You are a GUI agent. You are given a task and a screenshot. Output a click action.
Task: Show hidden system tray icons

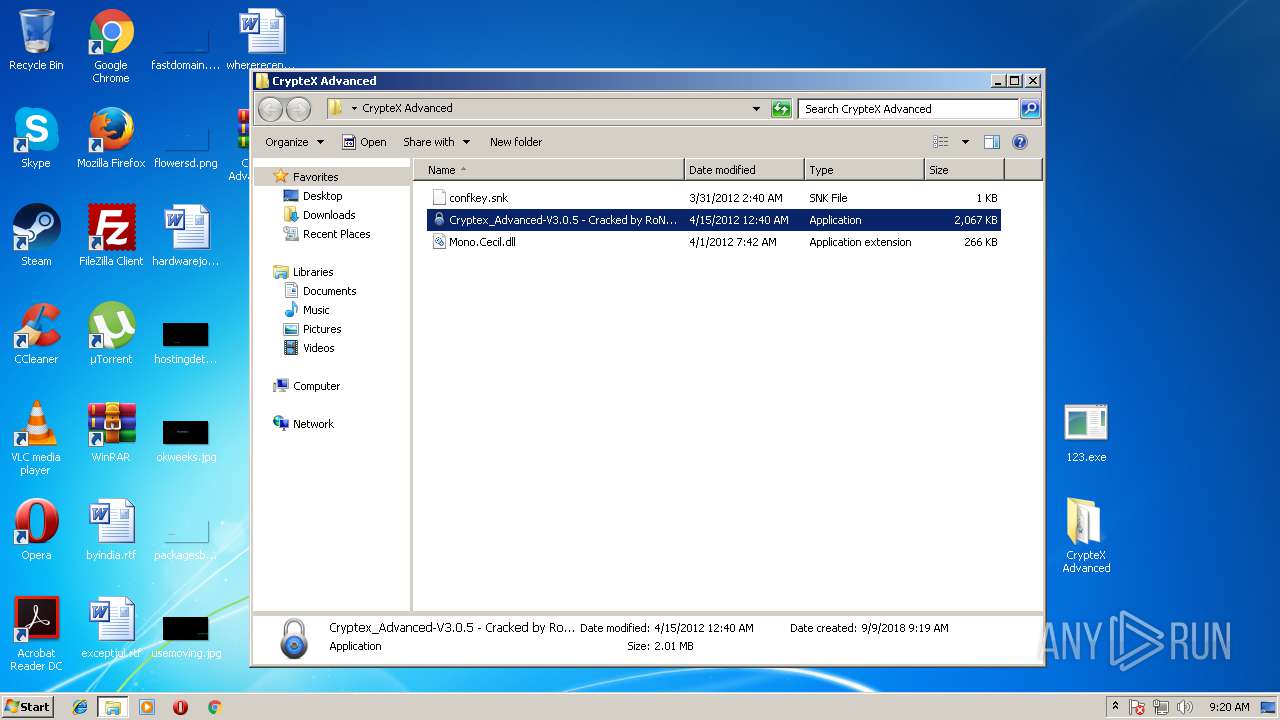[1116, 707]
